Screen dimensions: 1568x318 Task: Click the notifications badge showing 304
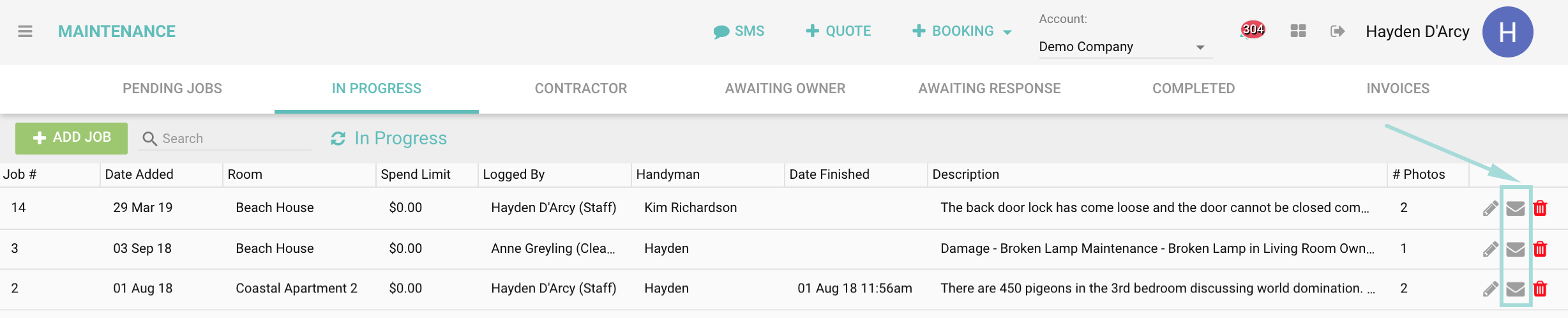(1252, 29)
